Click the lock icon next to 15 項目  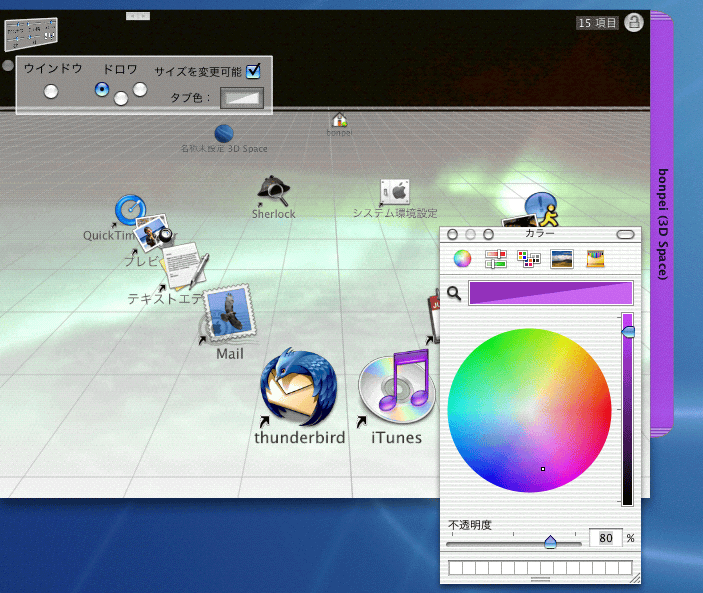click(x=634, y=22)
